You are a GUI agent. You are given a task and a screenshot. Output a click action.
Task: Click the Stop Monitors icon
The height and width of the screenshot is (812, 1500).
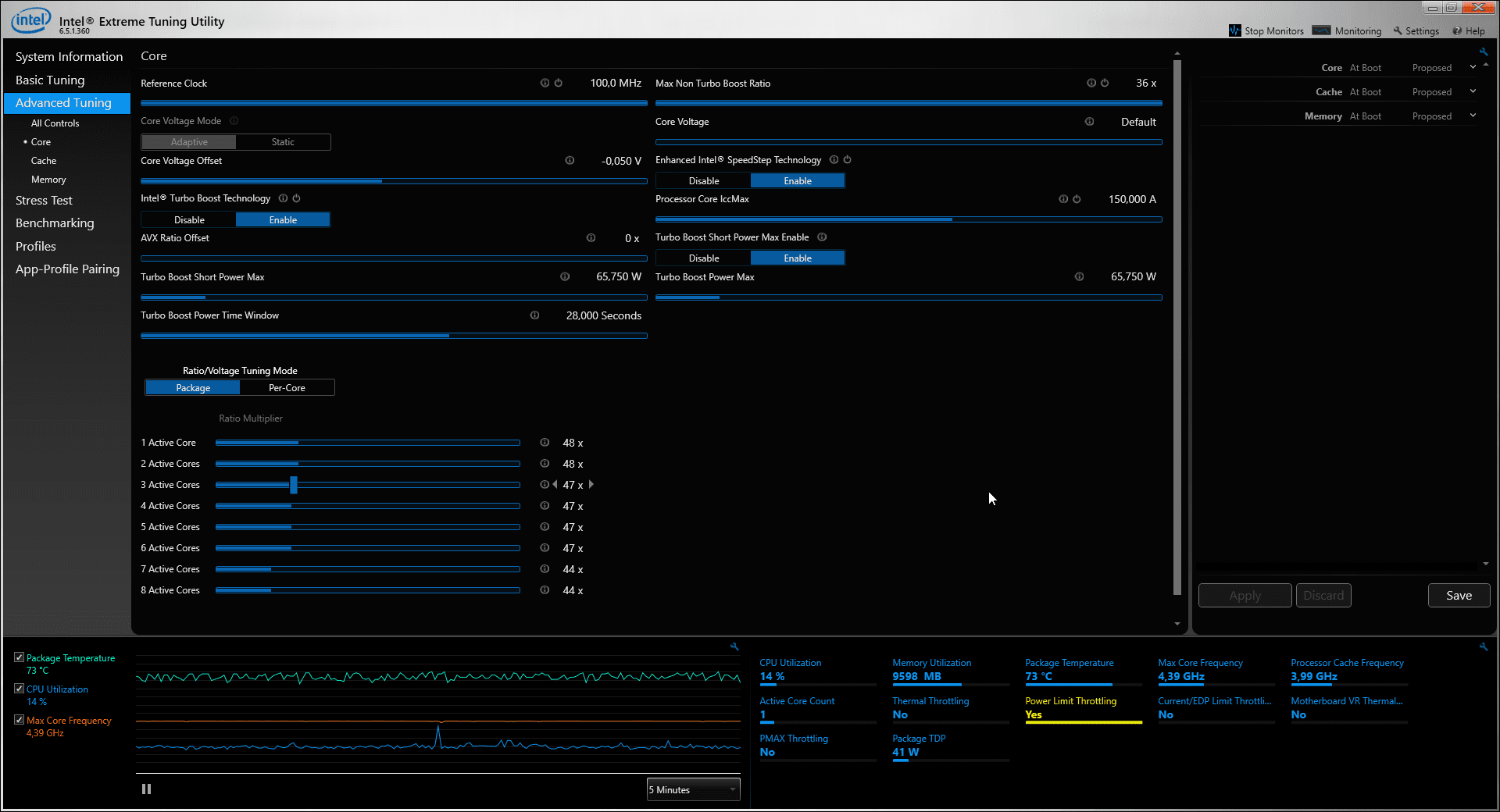tap(1234, 30)
